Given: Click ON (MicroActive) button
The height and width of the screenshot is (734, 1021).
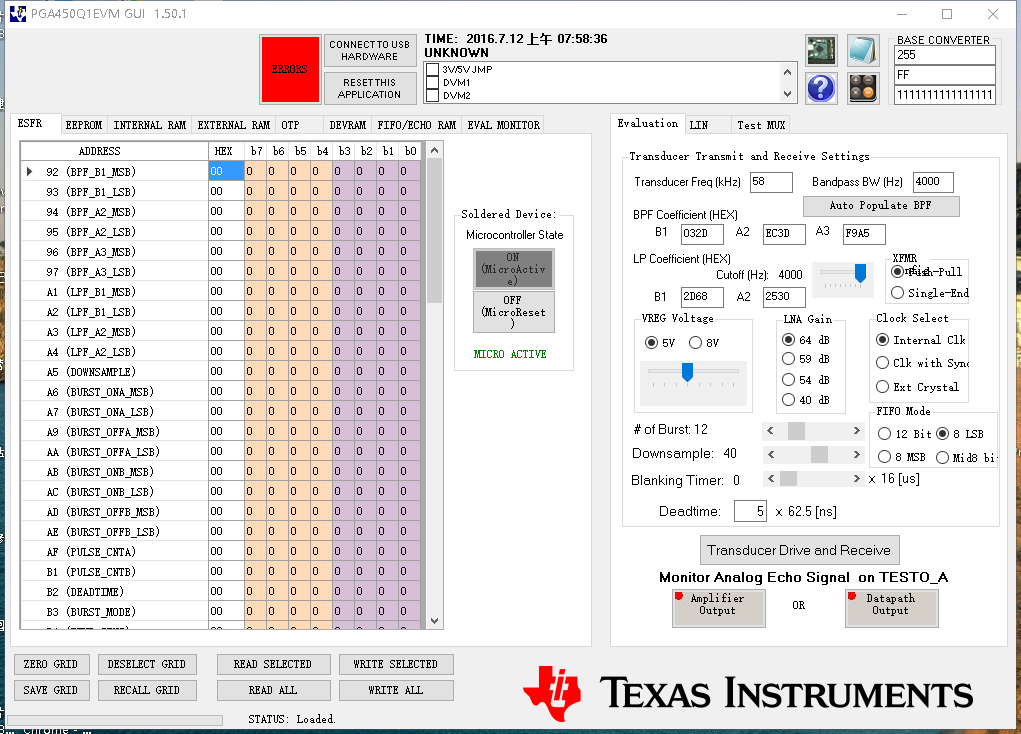Looking at the screenshot, I should click(514, 268).
